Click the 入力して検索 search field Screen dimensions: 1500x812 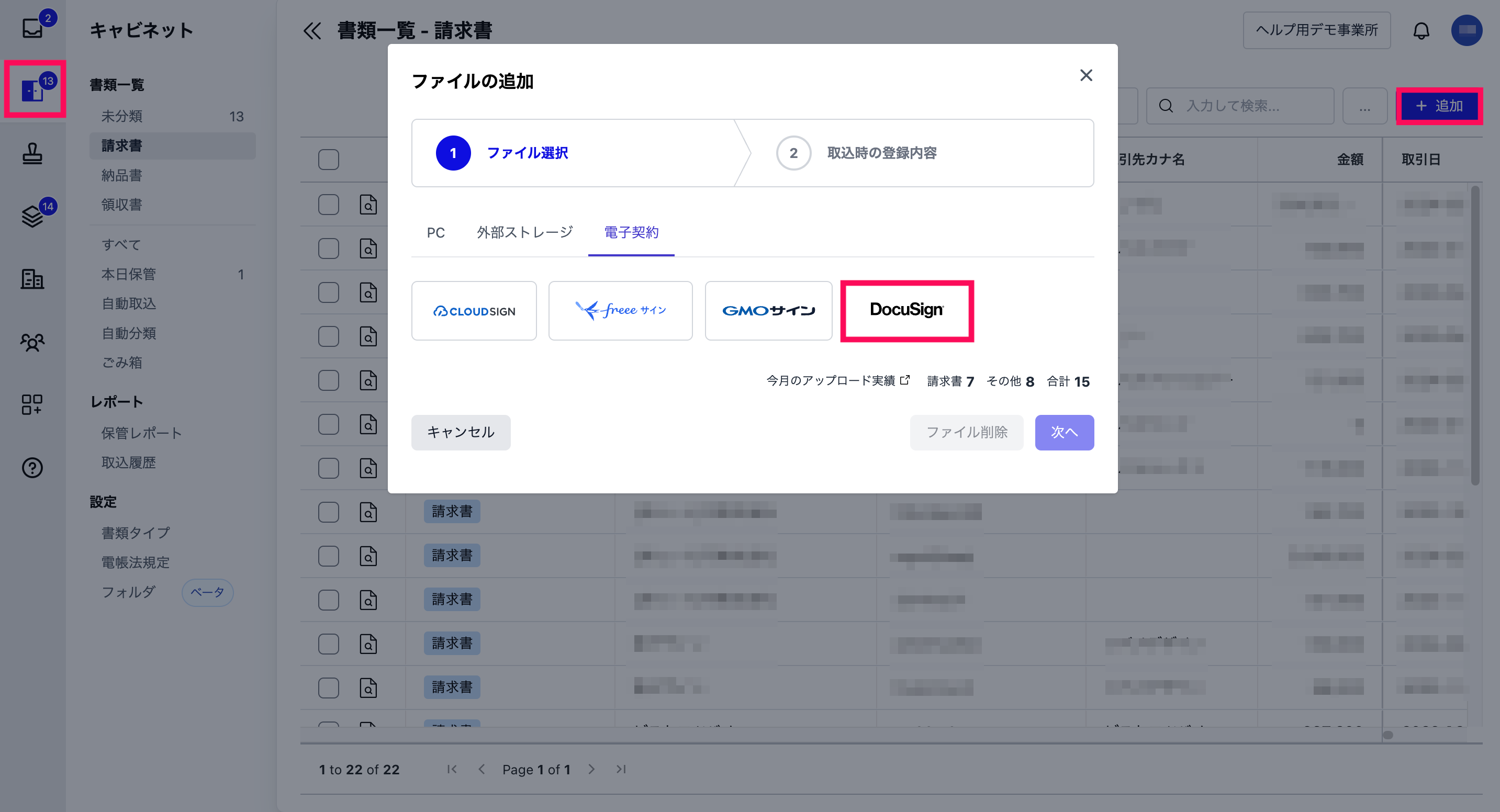[1240, 106]
